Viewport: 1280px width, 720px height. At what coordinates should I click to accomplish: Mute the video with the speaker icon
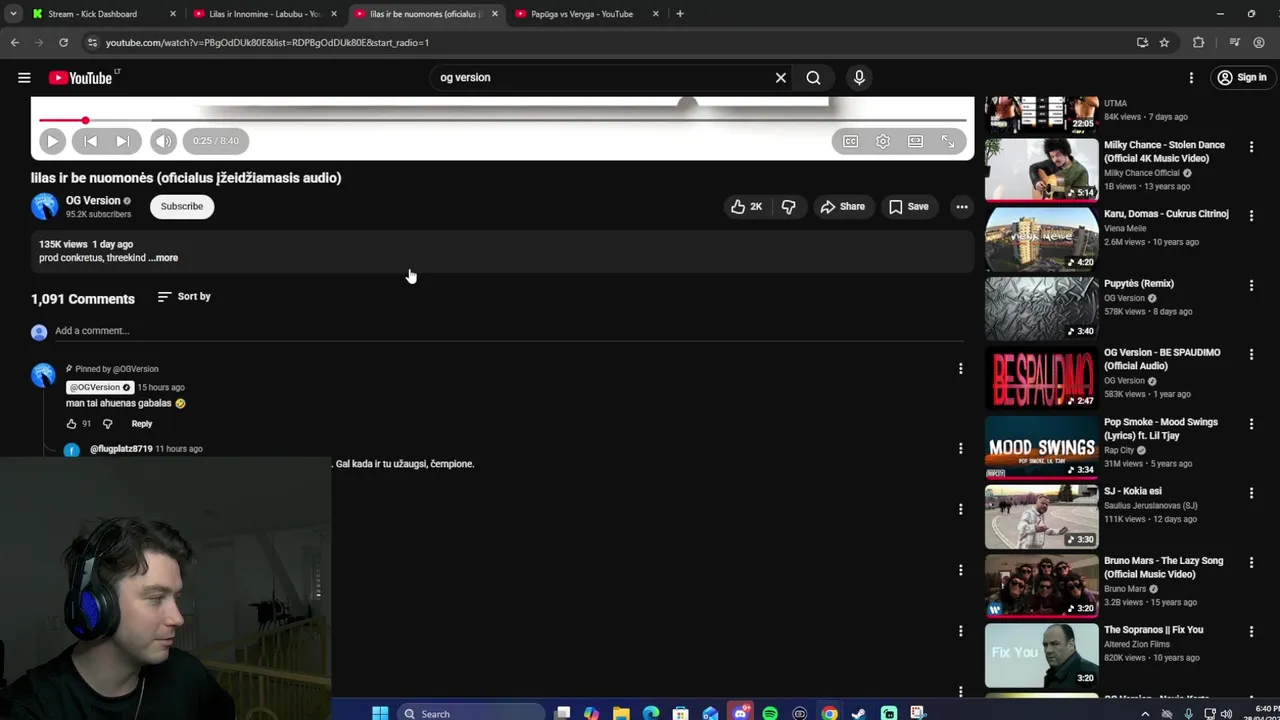pyautogui.click(x=163, y=141)
